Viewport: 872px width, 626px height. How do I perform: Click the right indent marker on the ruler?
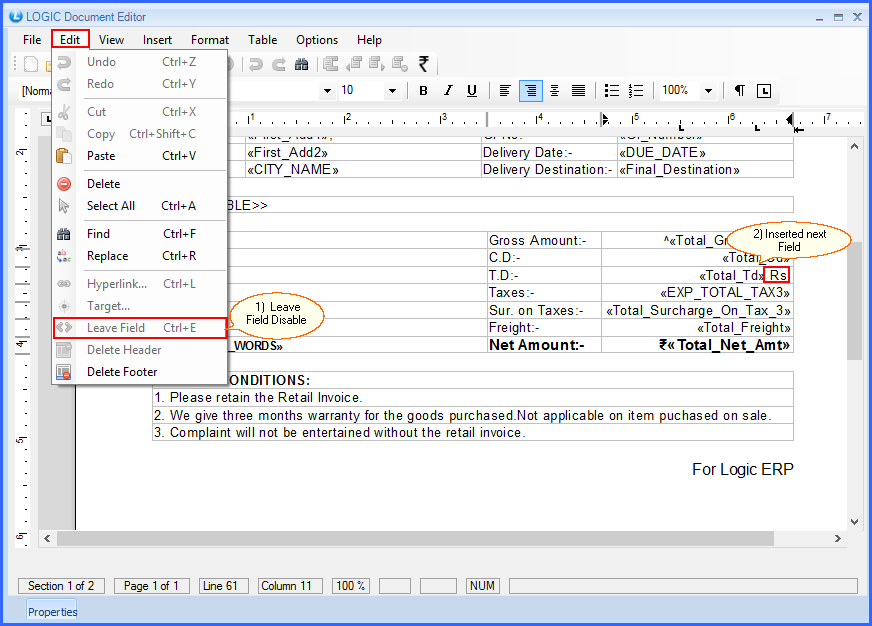pos(790,120)
